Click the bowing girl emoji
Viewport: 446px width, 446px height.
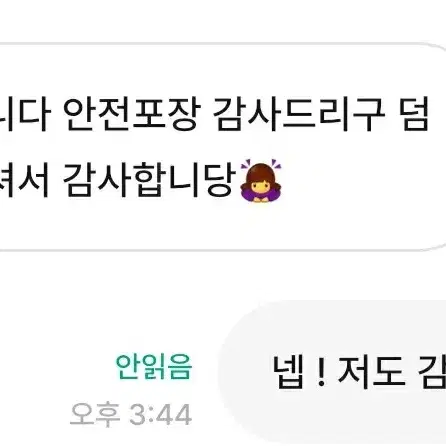261,181
